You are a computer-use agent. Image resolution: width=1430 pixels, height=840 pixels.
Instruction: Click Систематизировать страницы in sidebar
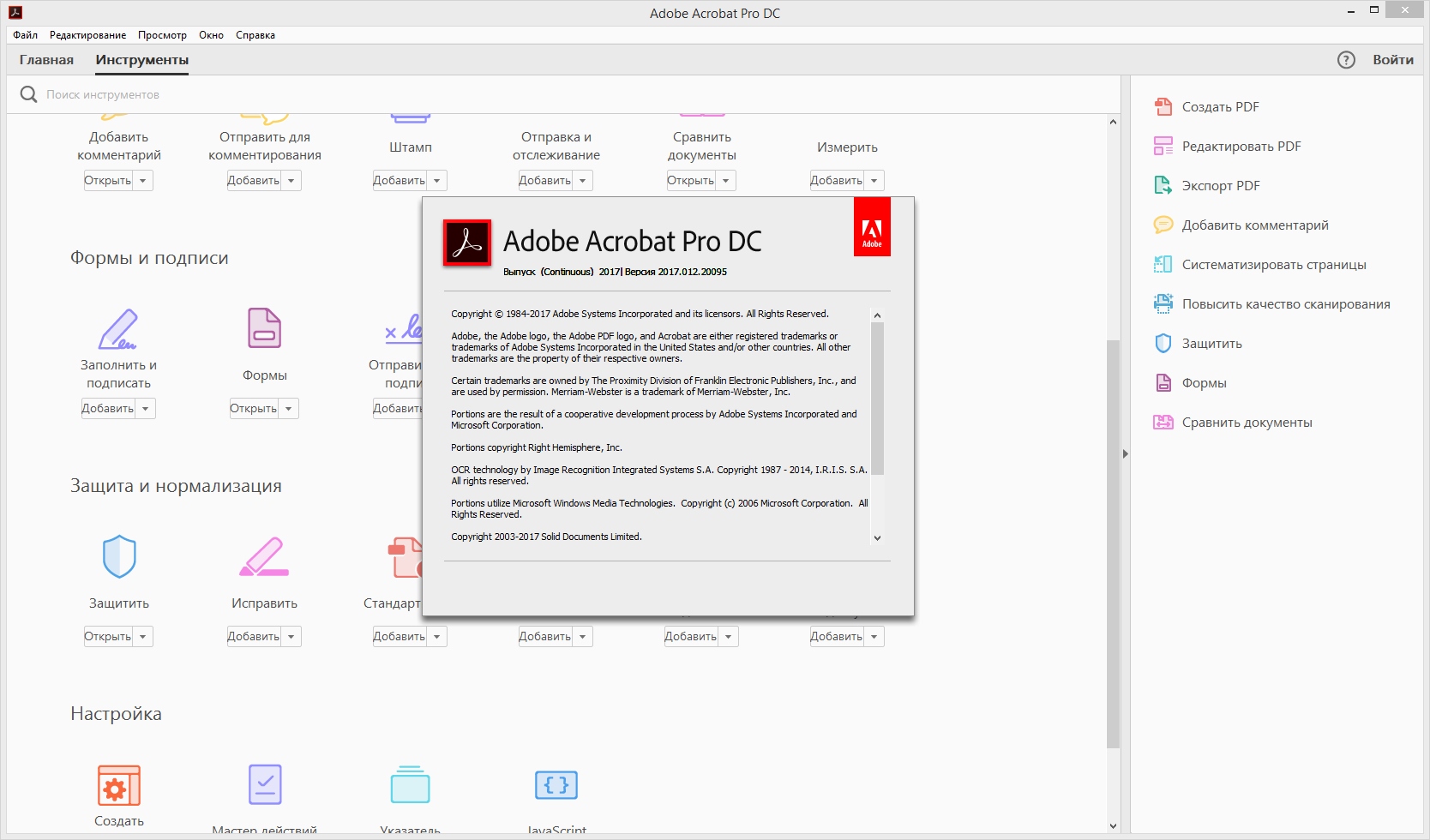1274,265
